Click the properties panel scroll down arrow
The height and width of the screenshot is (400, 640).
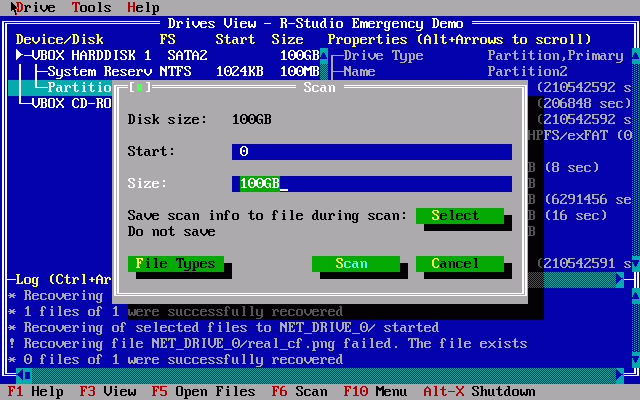tap(636, 264)
